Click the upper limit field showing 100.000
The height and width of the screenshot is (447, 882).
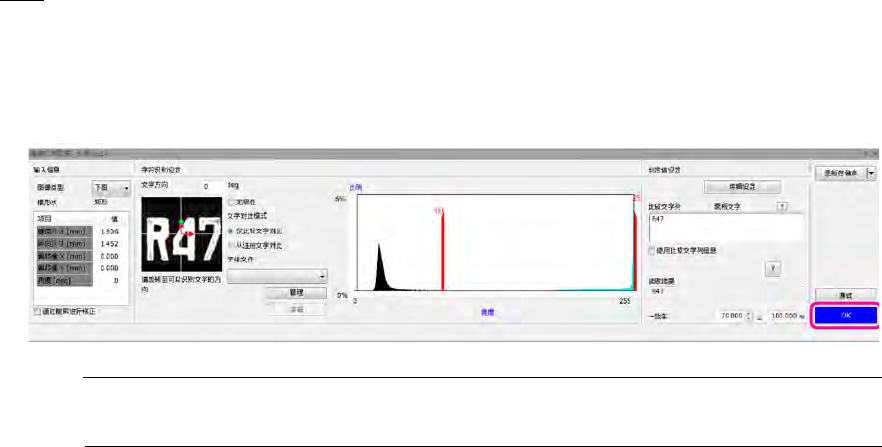784,316
